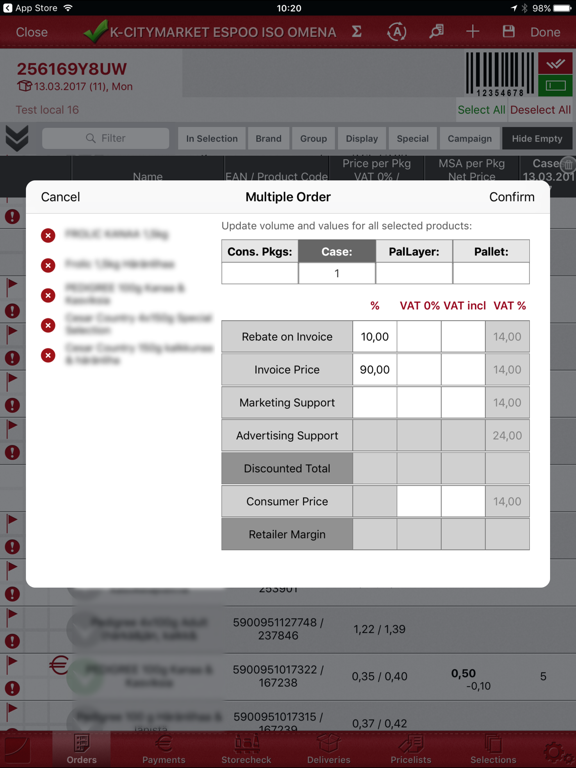Screen dimensions: 576x768
Task: Open the Deliveries tab
Action: click(x=329, y=749)
